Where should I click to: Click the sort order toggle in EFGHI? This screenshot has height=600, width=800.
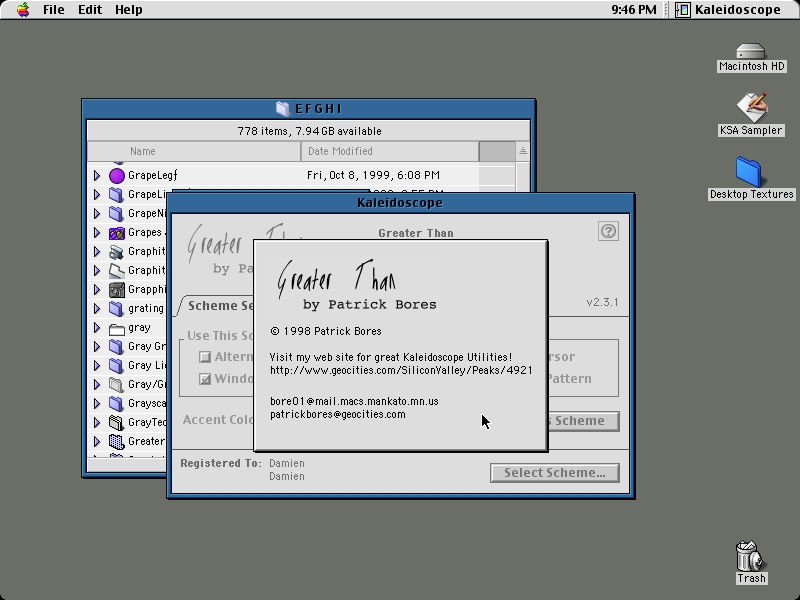(522, 151)
